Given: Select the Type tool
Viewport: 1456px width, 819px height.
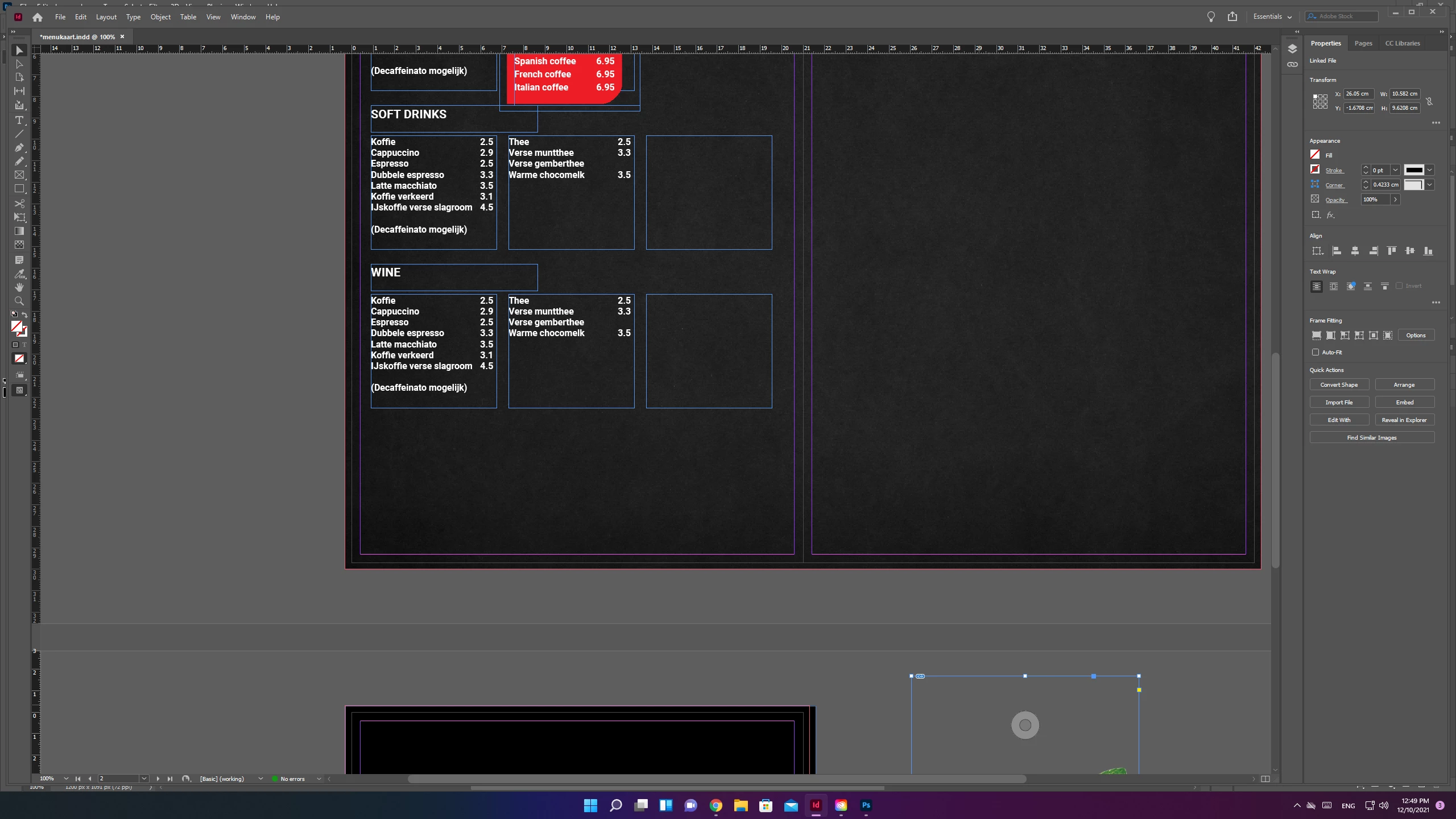Looking at the screenshot, I should [19, 120].
